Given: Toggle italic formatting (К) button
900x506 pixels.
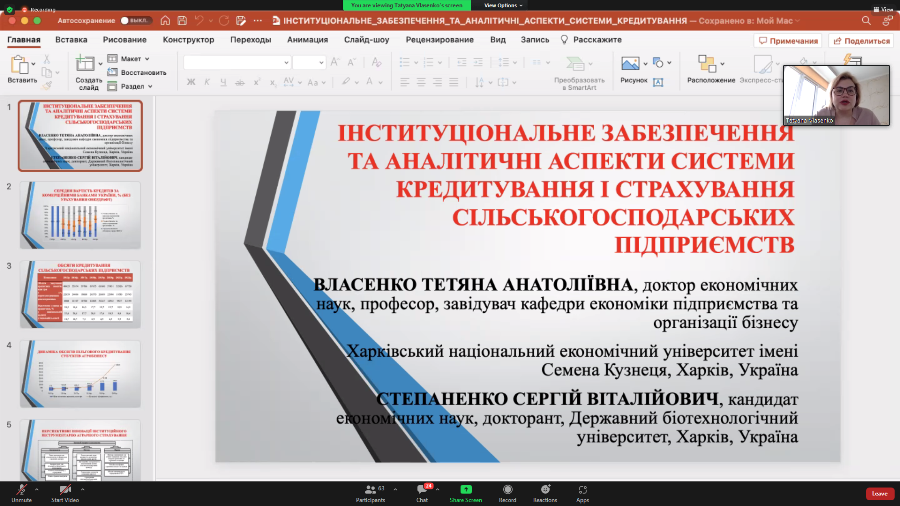Looking at the screenshot, I should pyautogui.click(x=206, y=82).
